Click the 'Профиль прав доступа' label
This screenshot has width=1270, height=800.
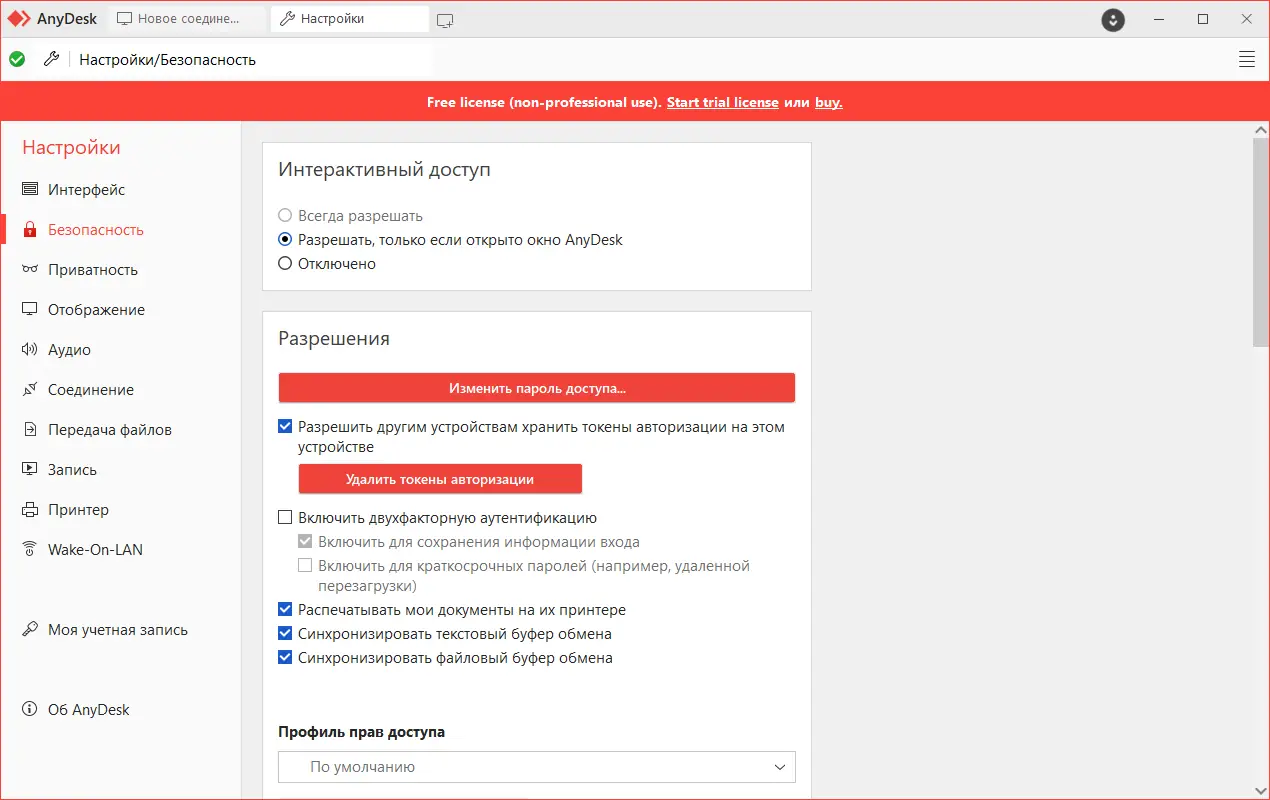362,732
